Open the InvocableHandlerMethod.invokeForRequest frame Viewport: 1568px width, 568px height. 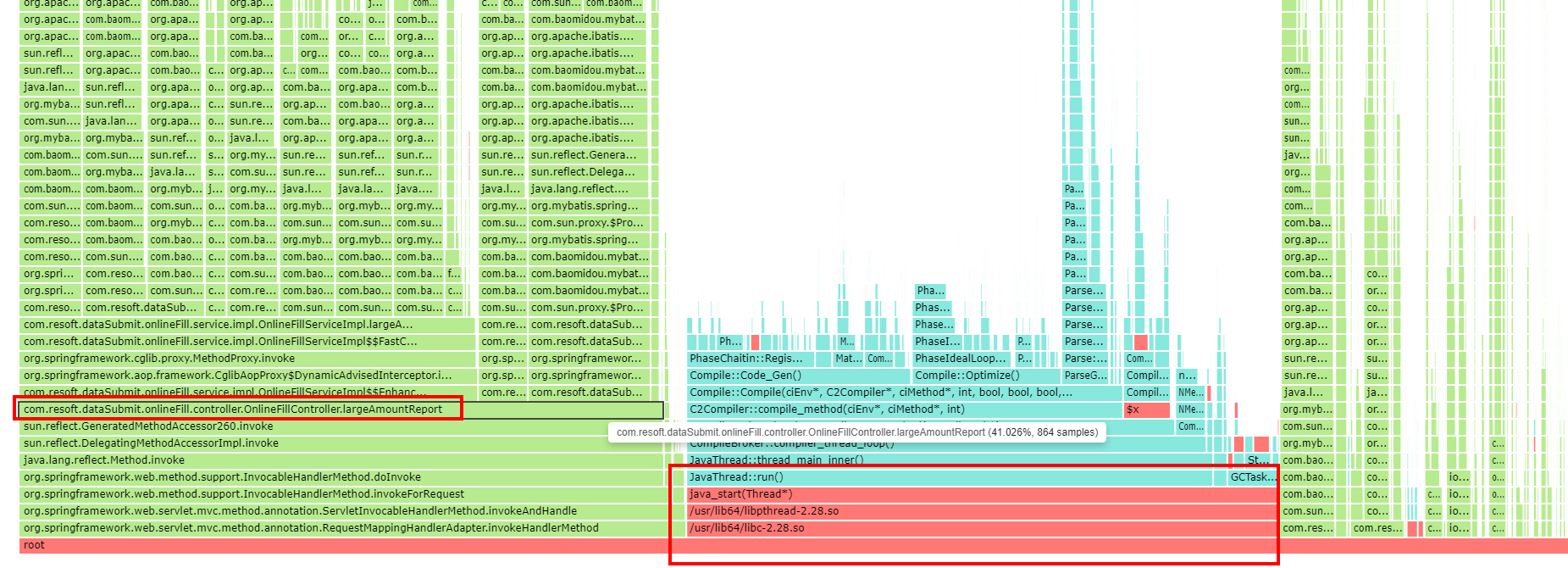[244, 494]
